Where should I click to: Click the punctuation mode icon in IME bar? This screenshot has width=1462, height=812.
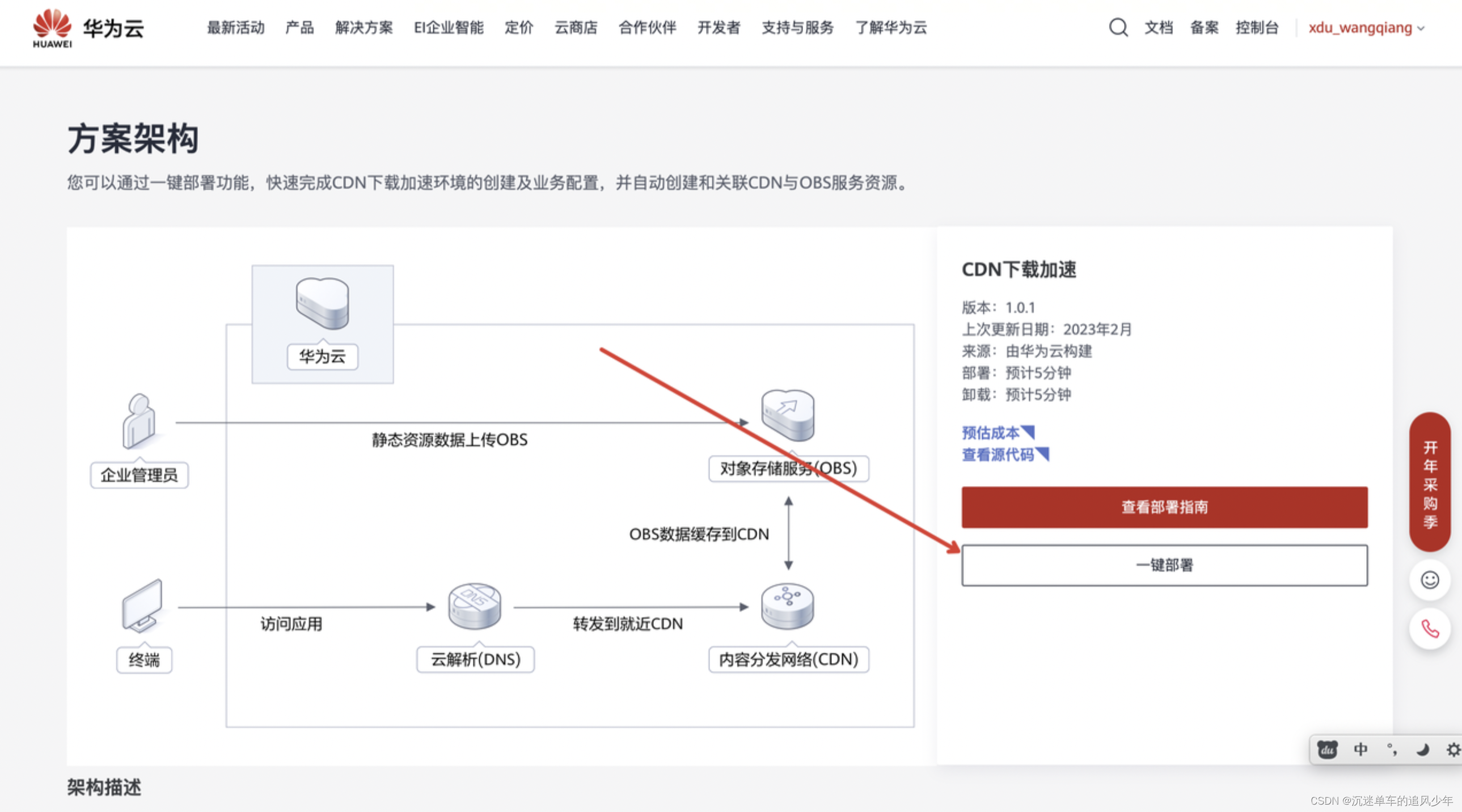1392,750
